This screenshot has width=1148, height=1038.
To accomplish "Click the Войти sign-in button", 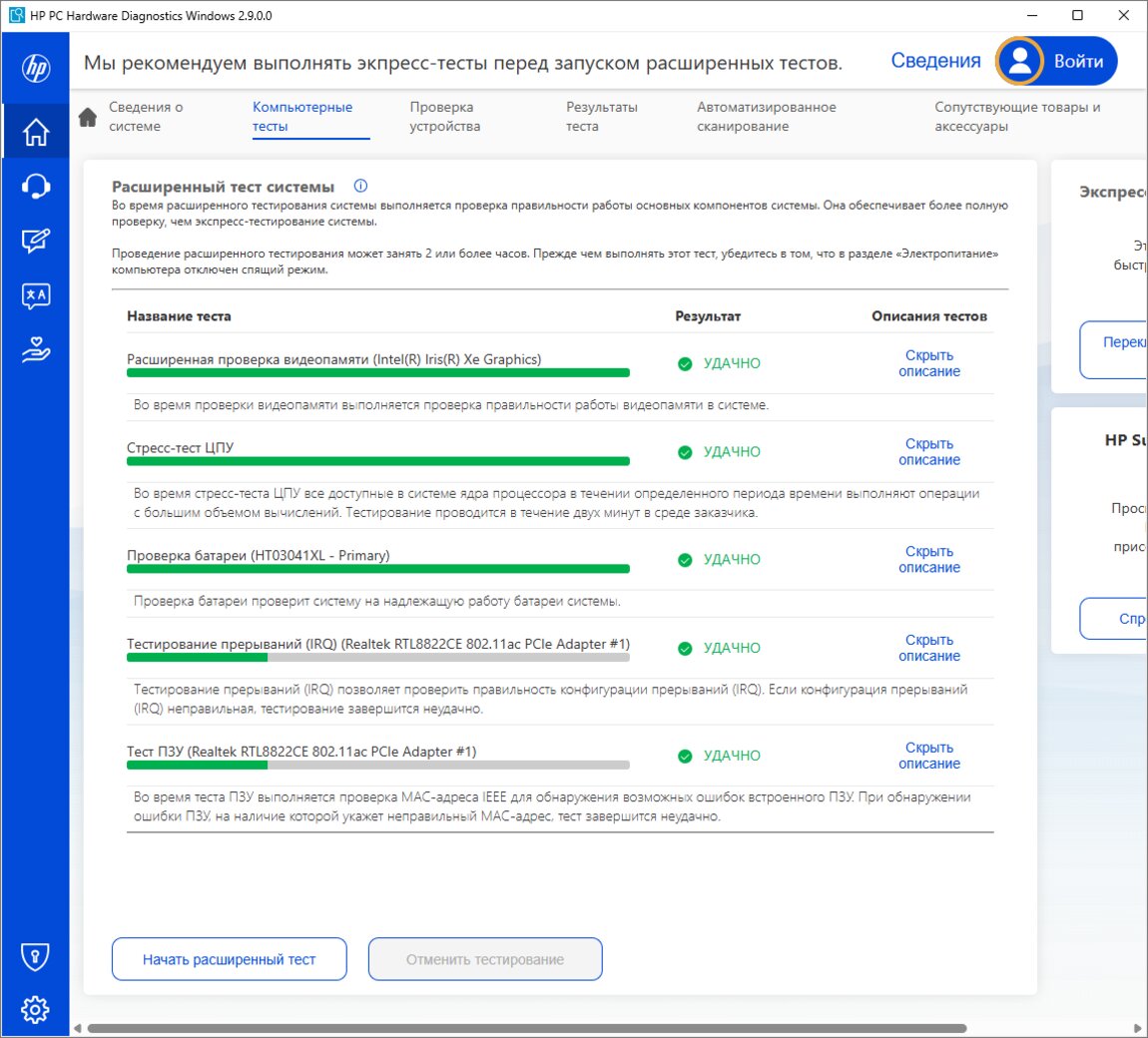I will tap(1057, 61).
